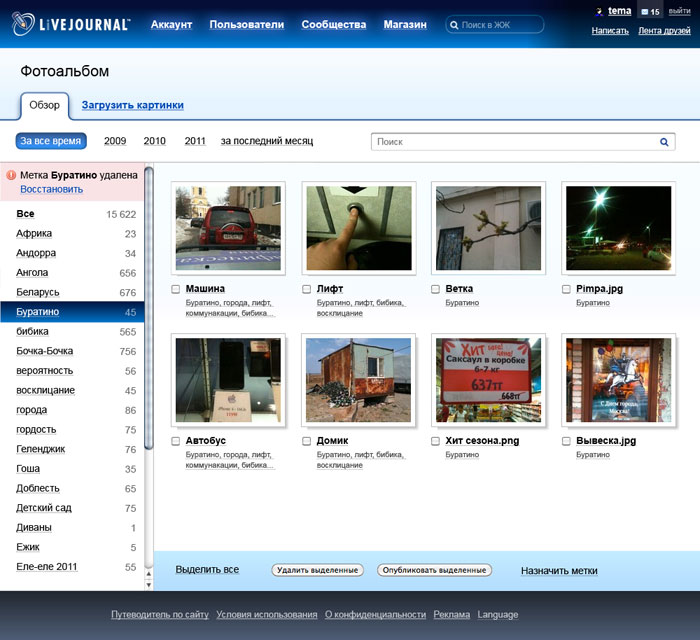Select the Геленджик tag in sidebar
This screenshot has width=700, height=640.
[40, 449]
